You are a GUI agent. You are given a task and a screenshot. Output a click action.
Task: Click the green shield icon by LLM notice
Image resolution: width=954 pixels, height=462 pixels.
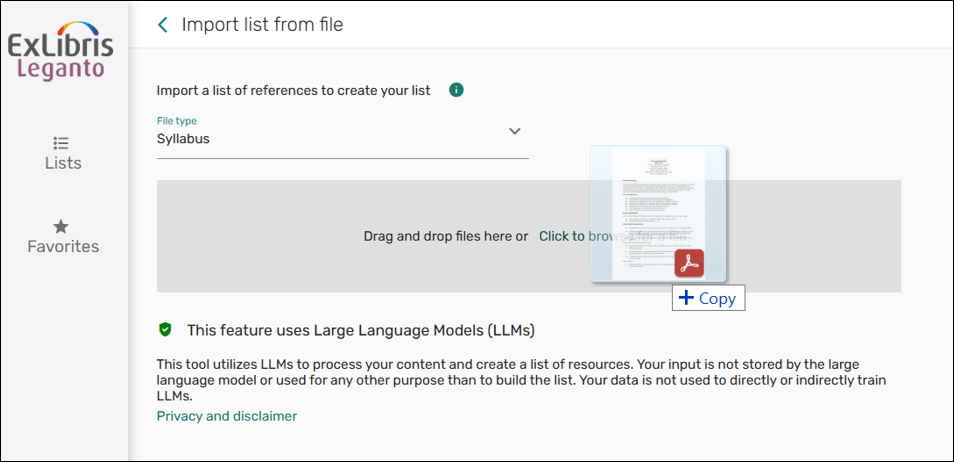[165, 330]
